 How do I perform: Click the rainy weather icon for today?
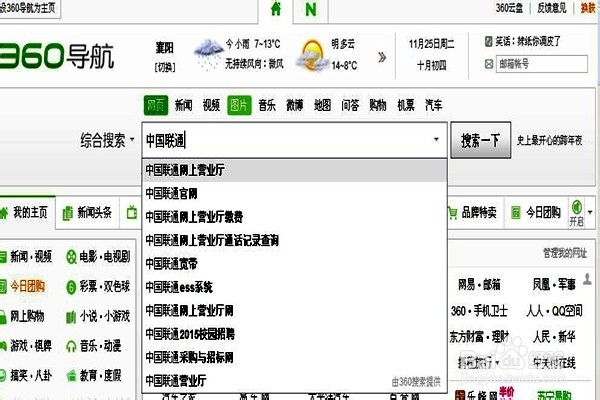click(208, 54)
